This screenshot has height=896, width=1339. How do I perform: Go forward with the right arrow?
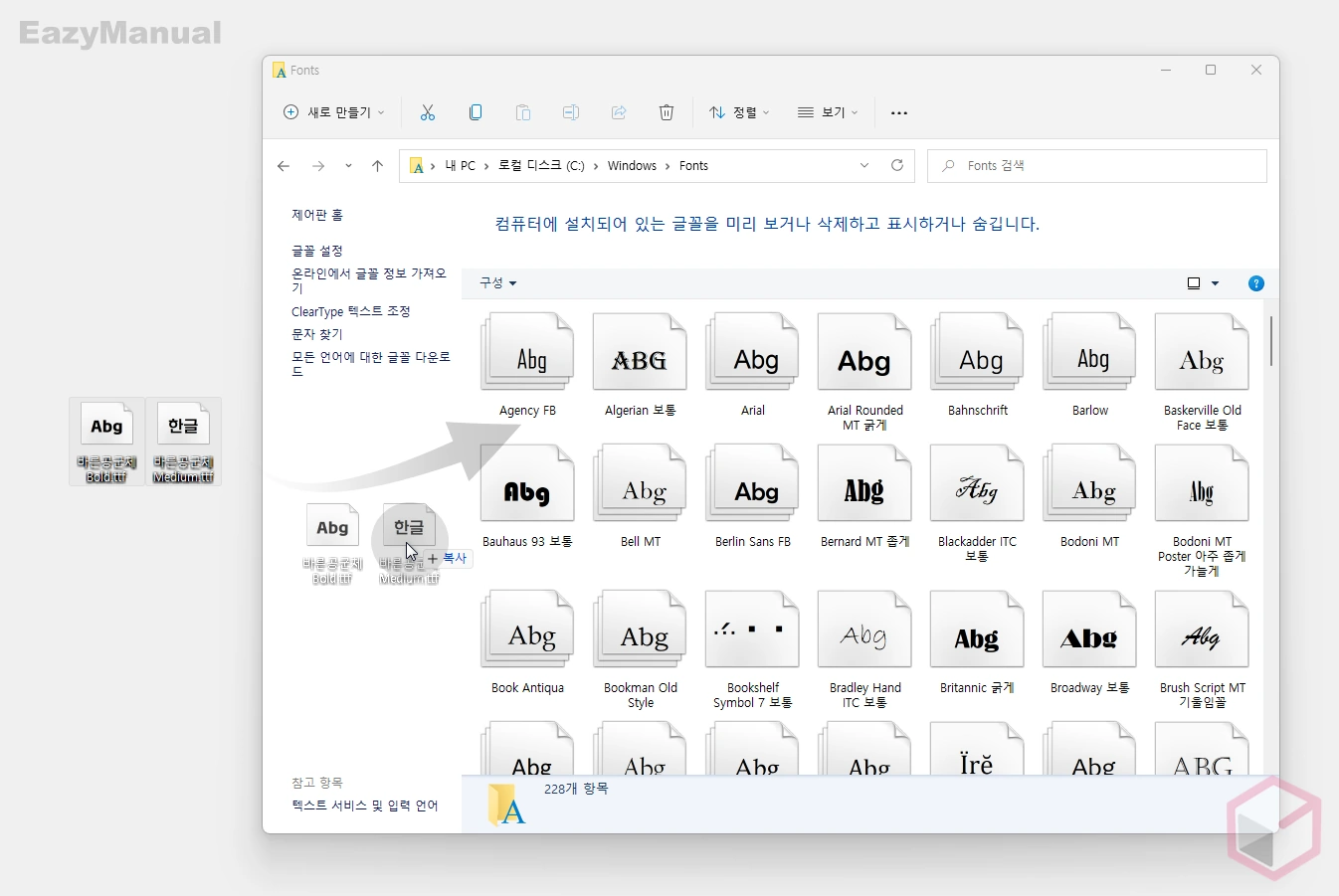pos(318,166)
